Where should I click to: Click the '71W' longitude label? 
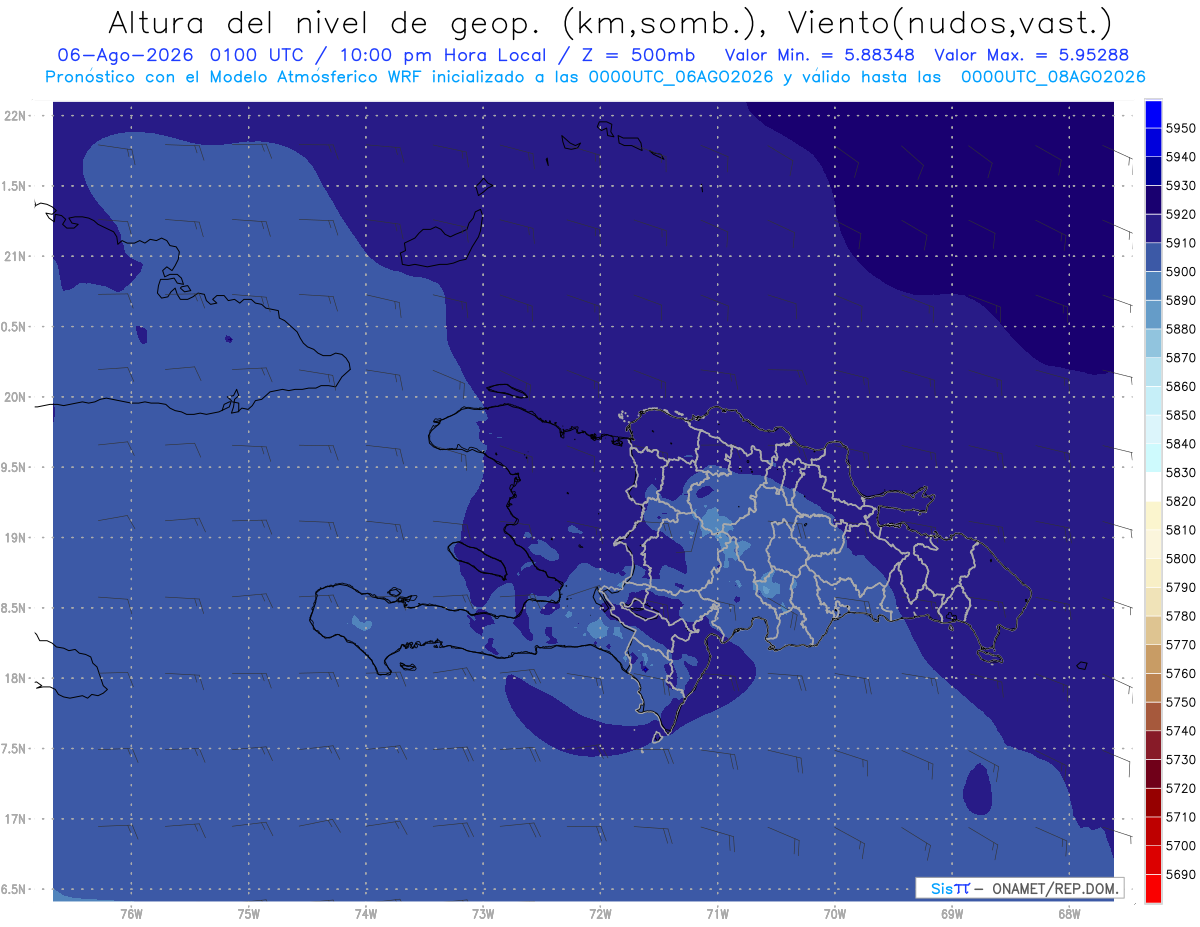tap(717, 914)
